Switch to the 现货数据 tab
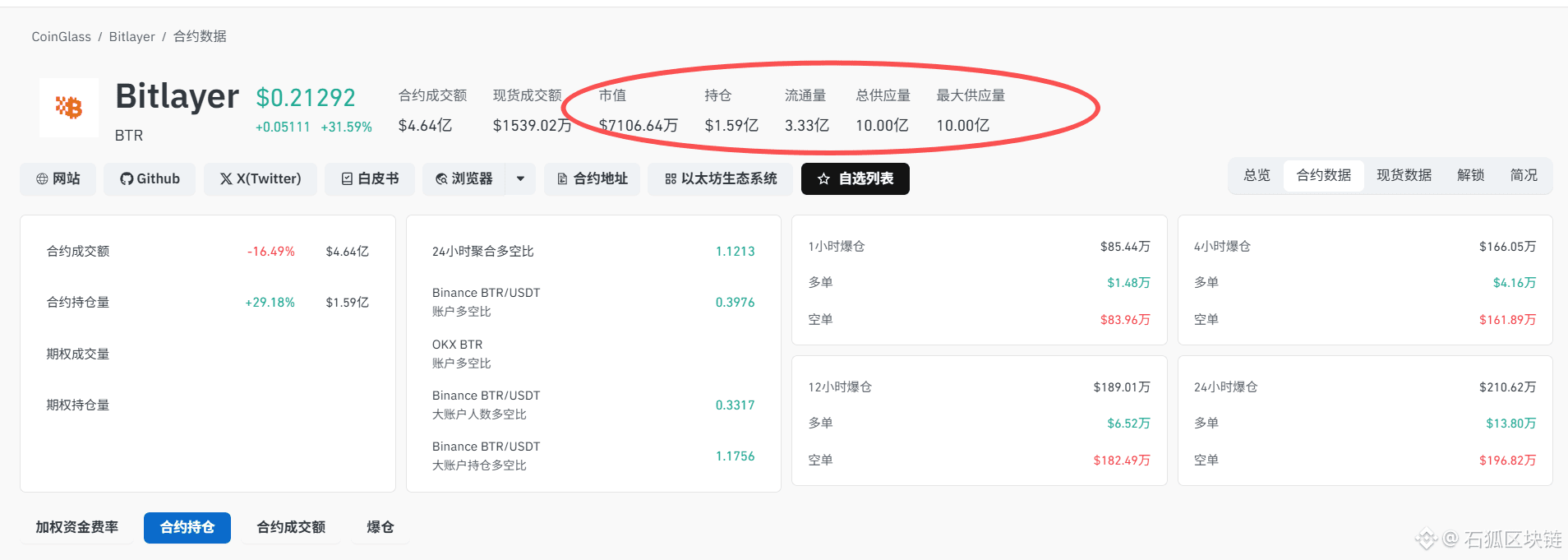Viewport: 1568px width, 560px height. (1404, 176)
